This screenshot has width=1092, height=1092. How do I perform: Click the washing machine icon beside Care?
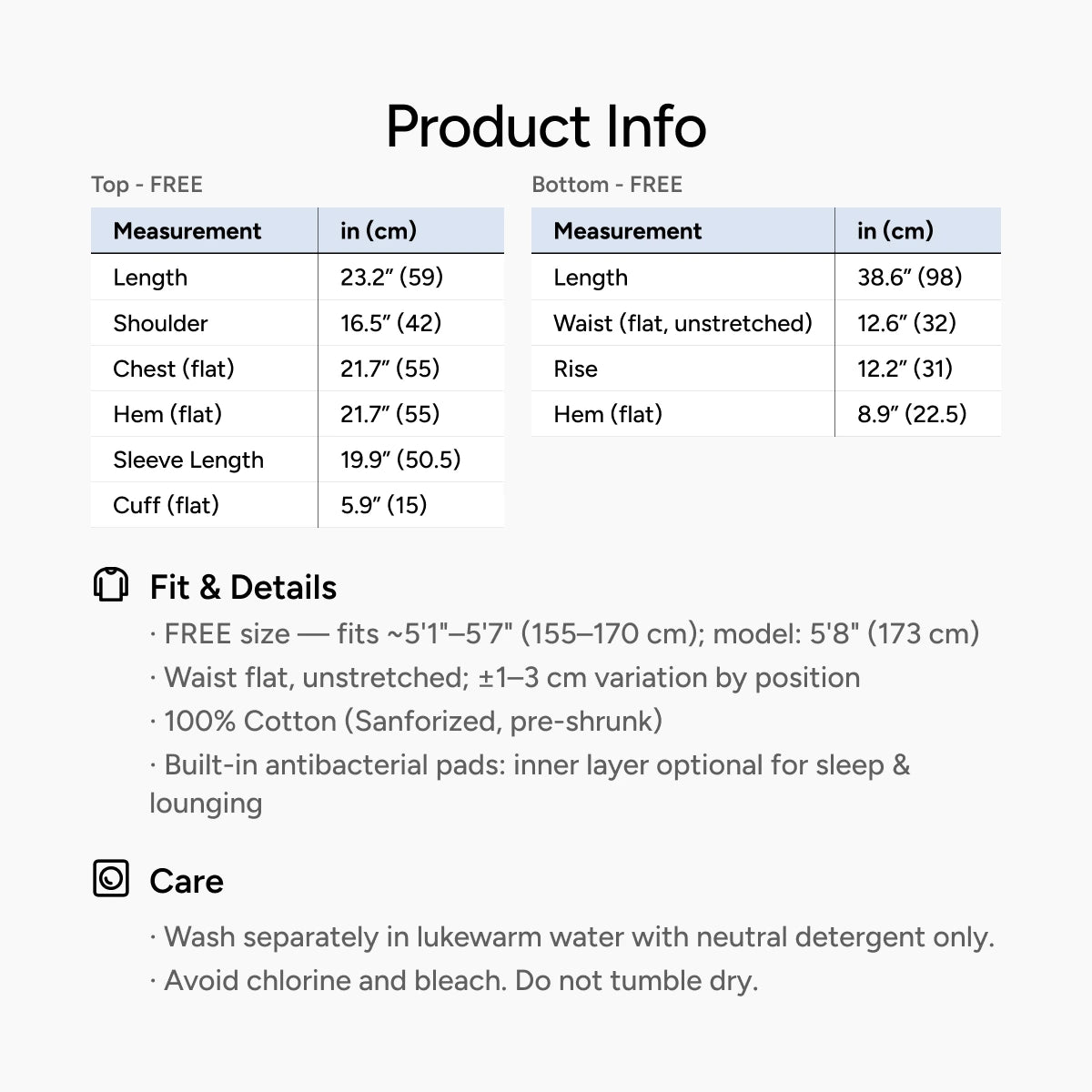[x=111, y=878]
